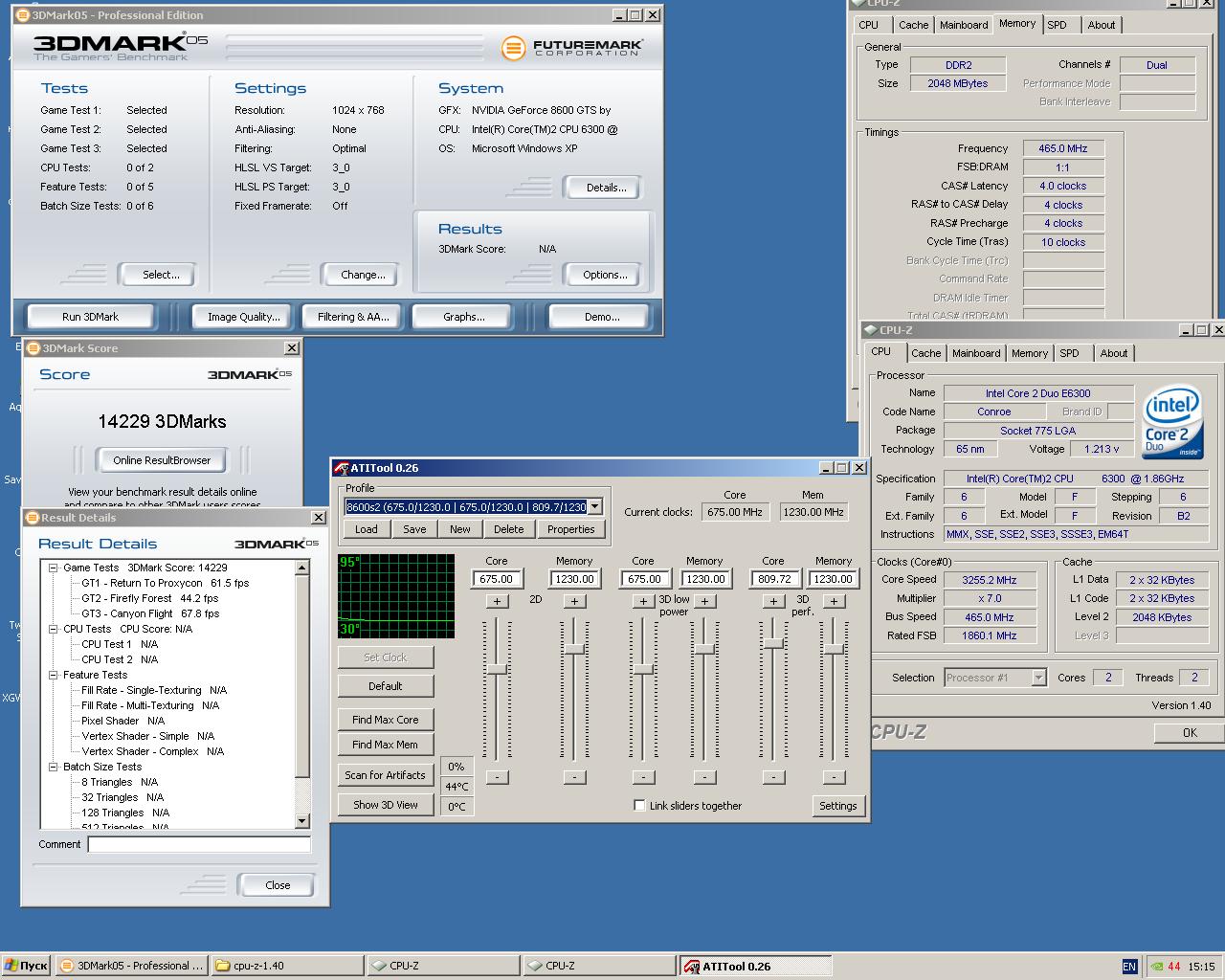
Task: Switch to Cache tab in front CPU-Z
Action: (x=926, y=353)
